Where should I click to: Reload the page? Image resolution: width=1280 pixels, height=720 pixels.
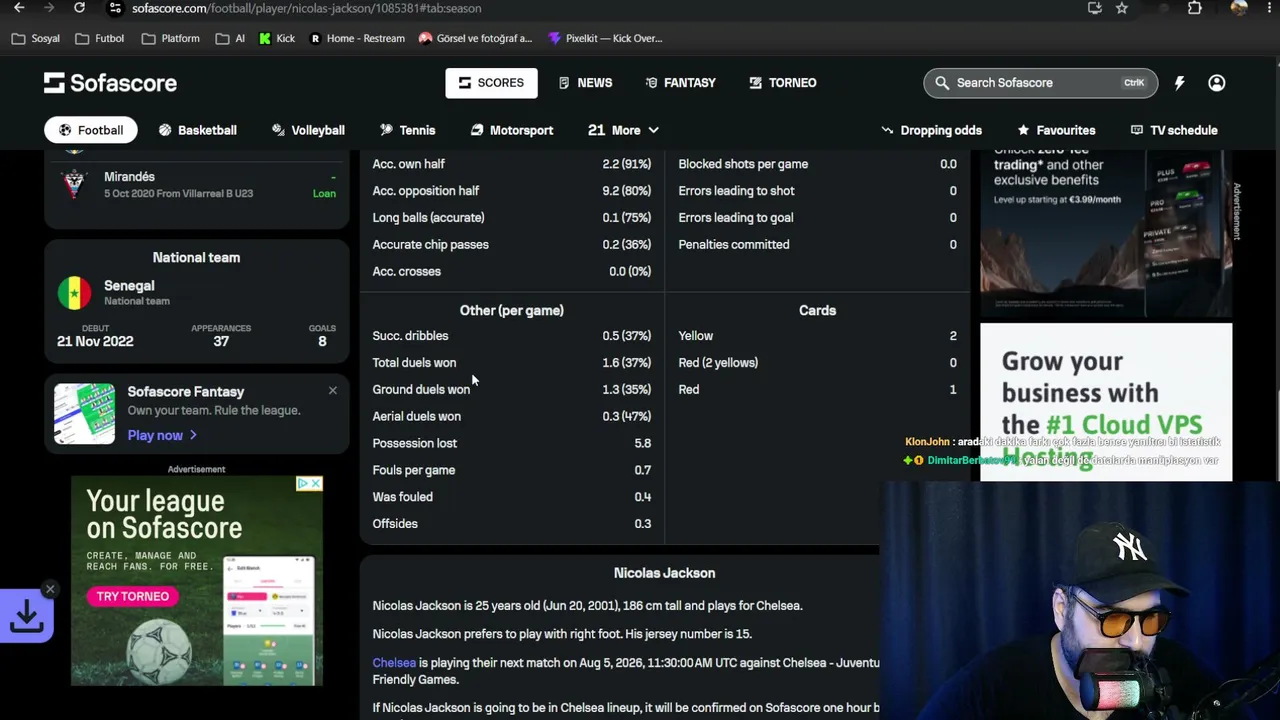pyautogui.click(x=79, y=8)
